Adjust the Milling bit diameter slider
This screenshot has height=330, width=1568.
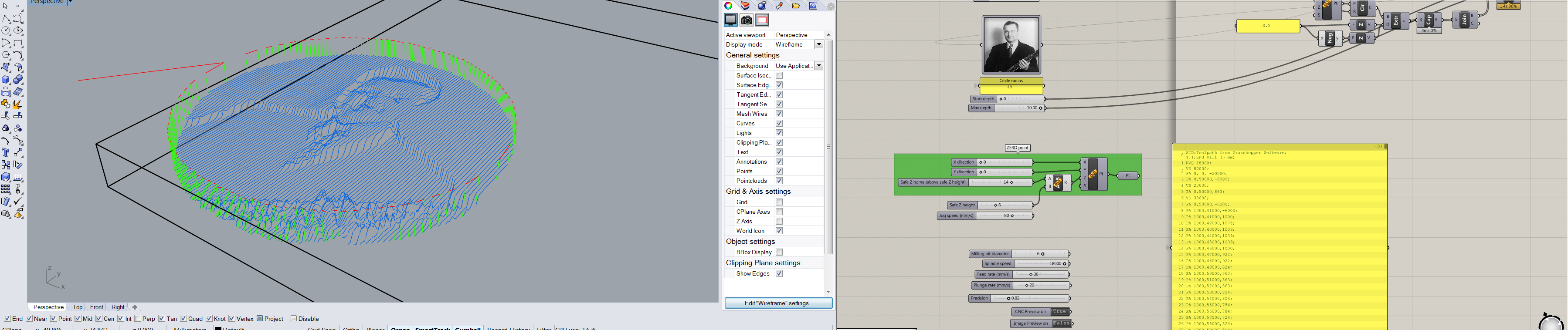pos(1020,254)
